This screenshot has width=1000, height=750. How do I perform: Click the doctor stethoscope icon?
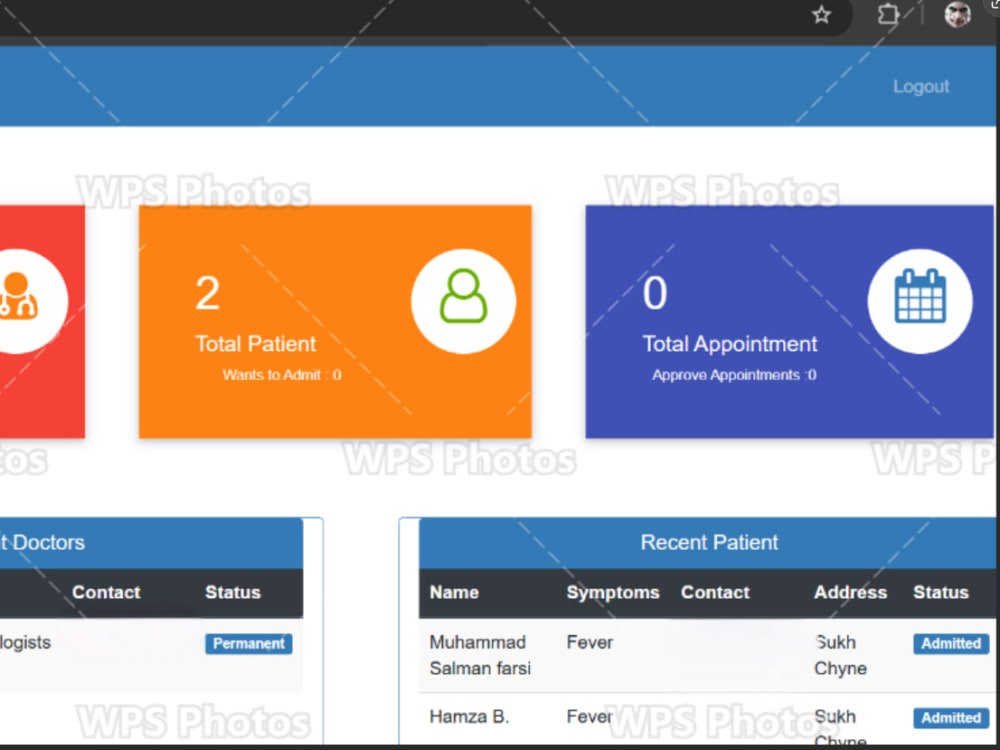point(17,295)
